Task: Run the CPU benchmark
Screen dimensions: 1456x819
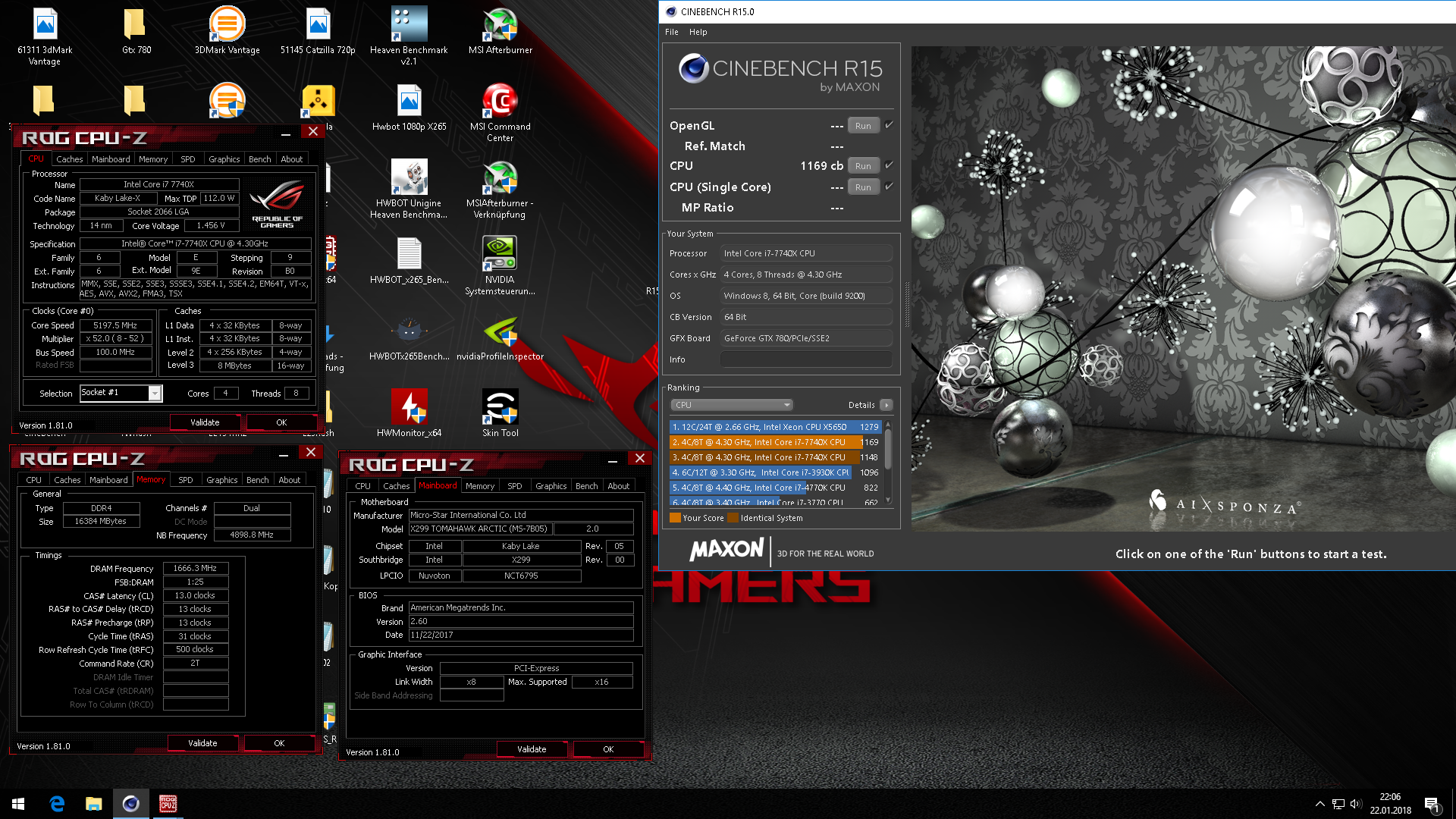Action: 863,166
